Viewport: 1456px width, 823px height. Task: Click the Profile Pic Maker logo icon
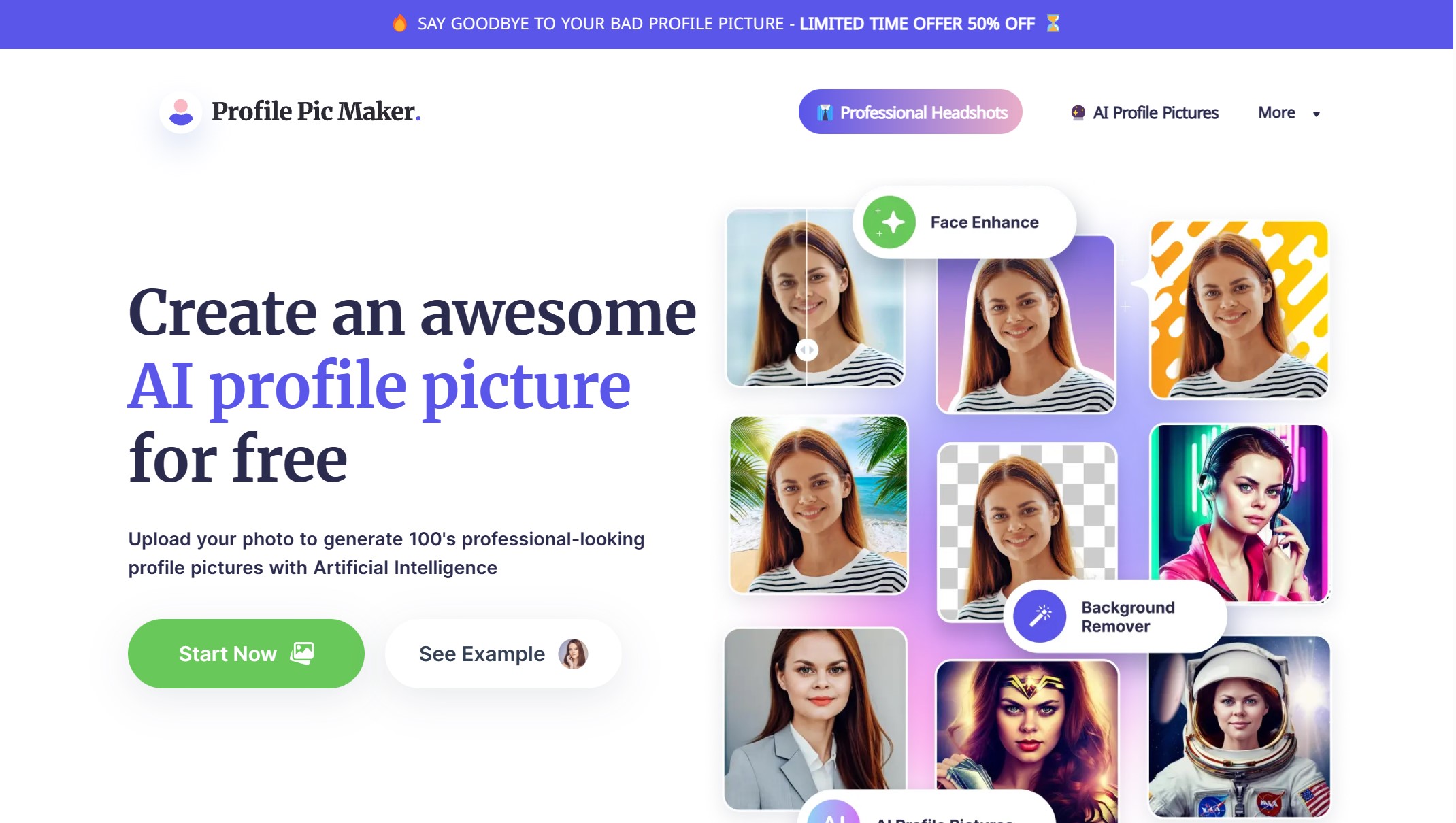[x=180, y=111]
